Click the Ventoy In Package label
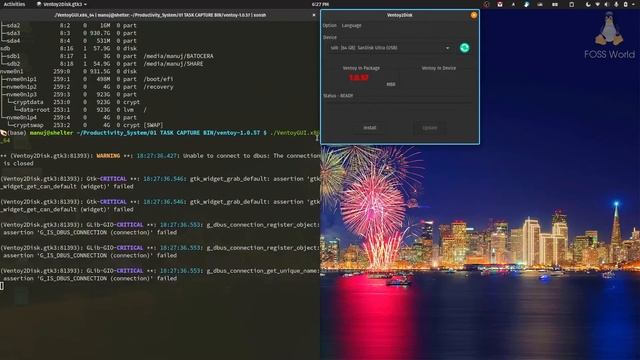This screenshot has height=360, width=640. [x=361, y=68]
